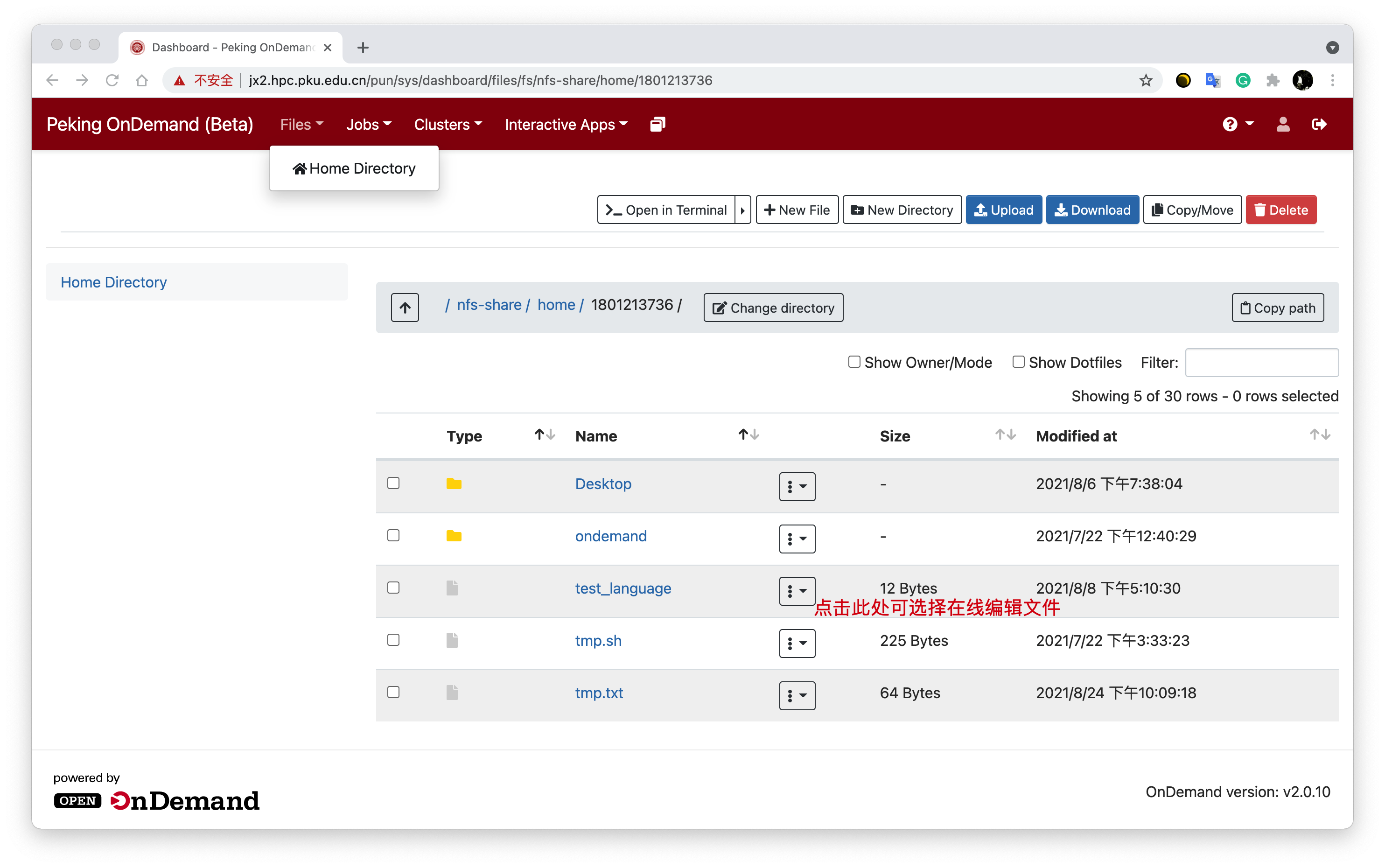Select the Desktop row checkbox

[393, 483]
